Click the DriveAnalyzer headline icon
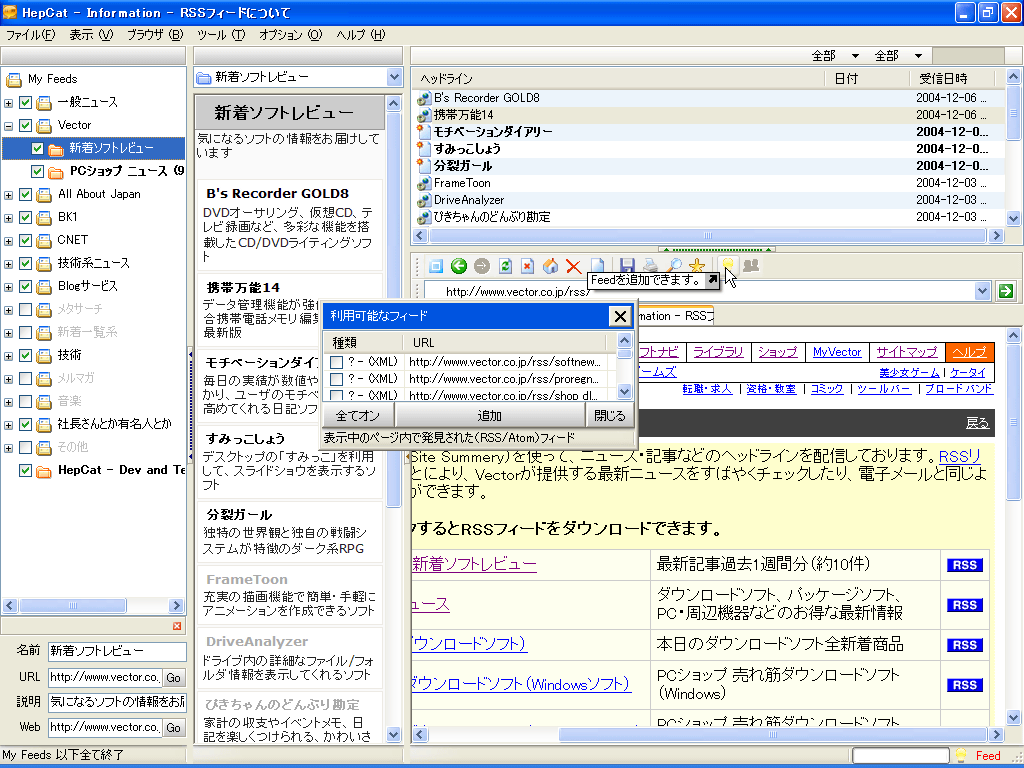 coord(424,200)
